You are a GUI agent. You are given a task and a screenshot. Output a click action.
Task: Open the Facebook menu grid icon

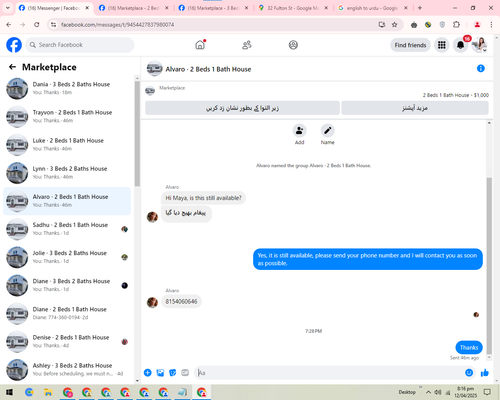coord(442,45)
